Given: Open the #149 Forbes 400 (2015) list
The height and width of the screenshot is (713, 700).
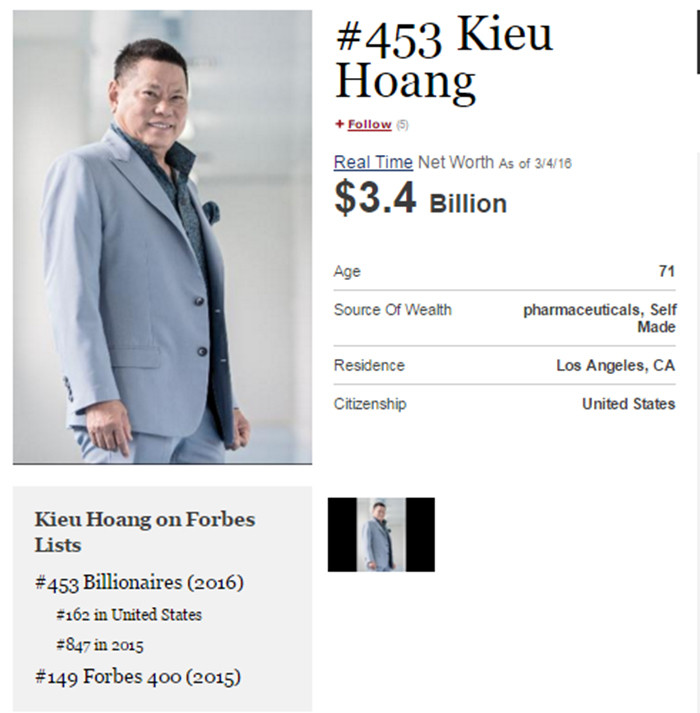Looking at the screenshot, I should coord(138,677).
